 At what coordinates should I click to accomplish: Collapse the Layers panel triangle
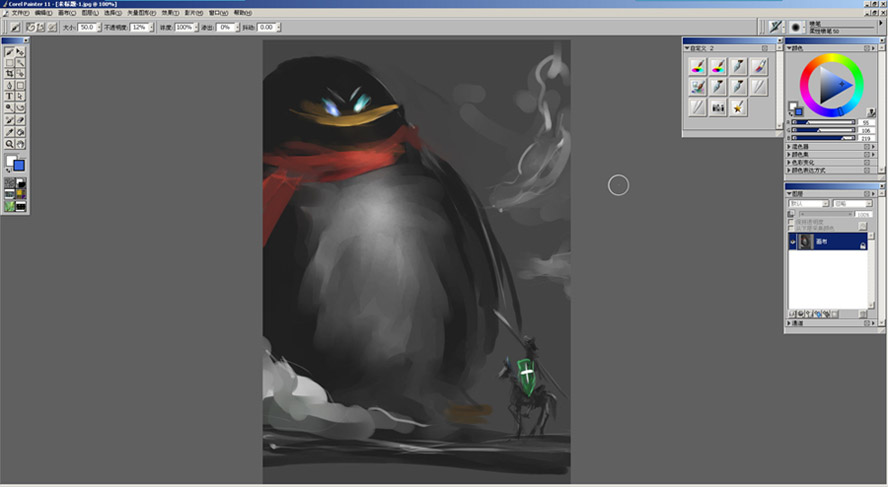789,194
